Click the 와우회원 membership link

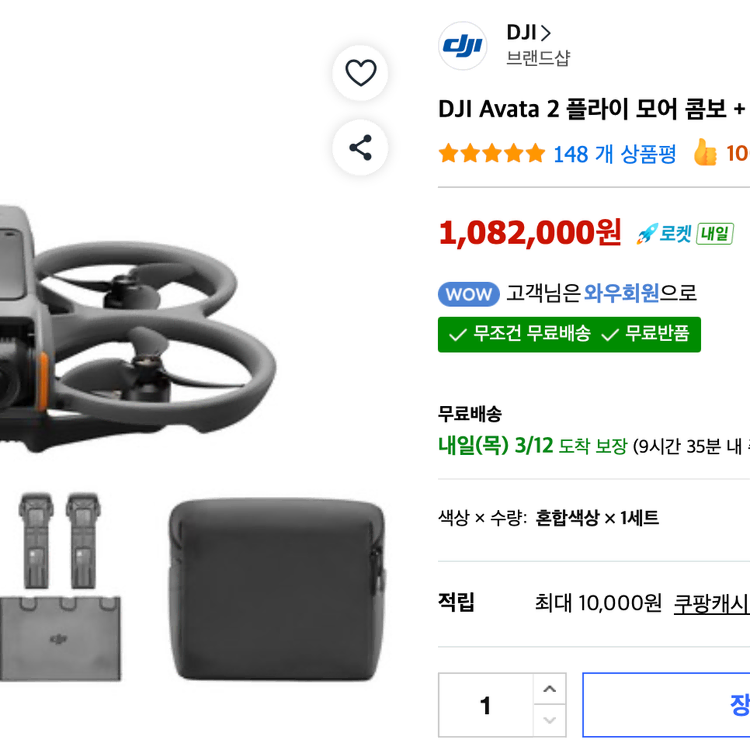click(x=621, y=293)
